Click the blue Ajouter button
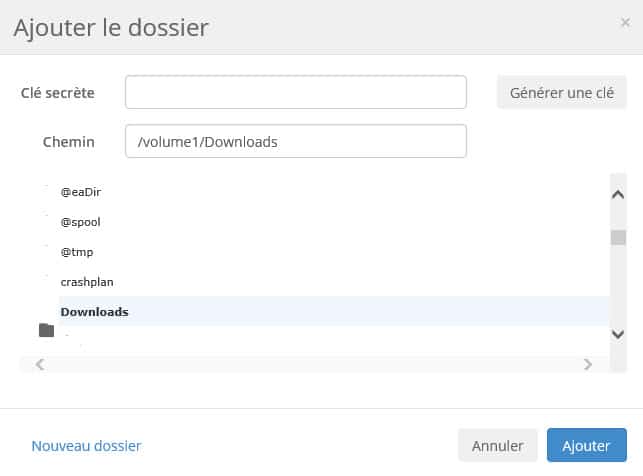Screen dimensions: 643x476 point(586,446)
